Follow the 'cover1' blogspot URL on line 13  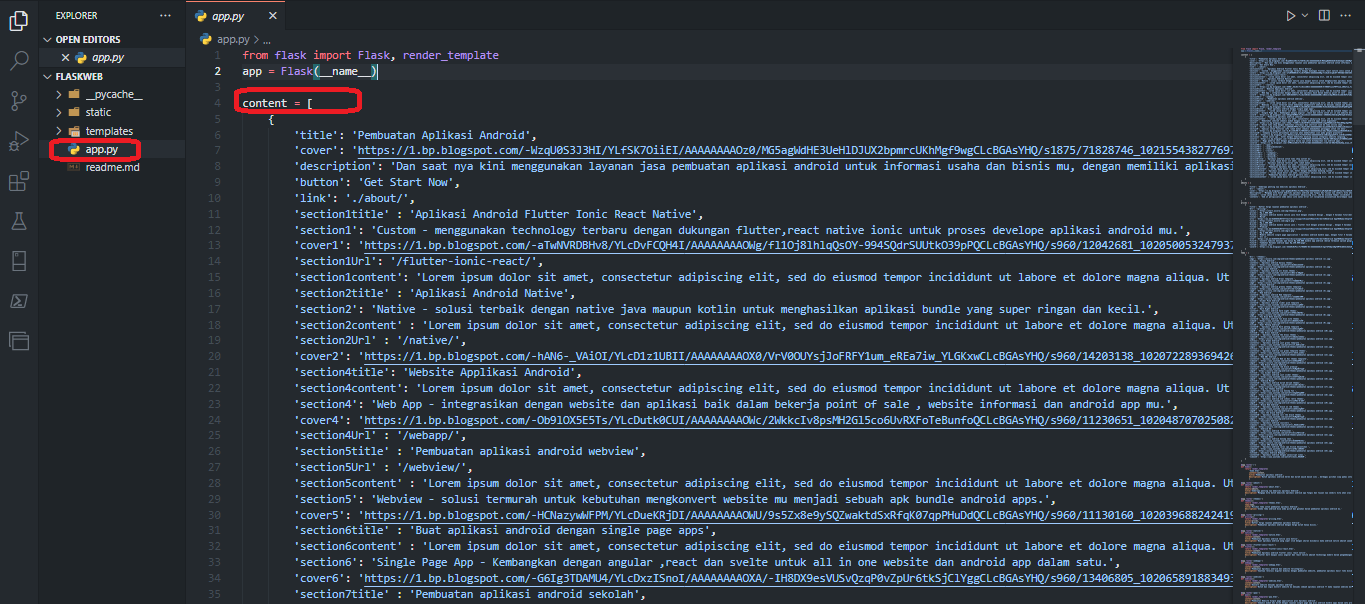pos(800,245)
